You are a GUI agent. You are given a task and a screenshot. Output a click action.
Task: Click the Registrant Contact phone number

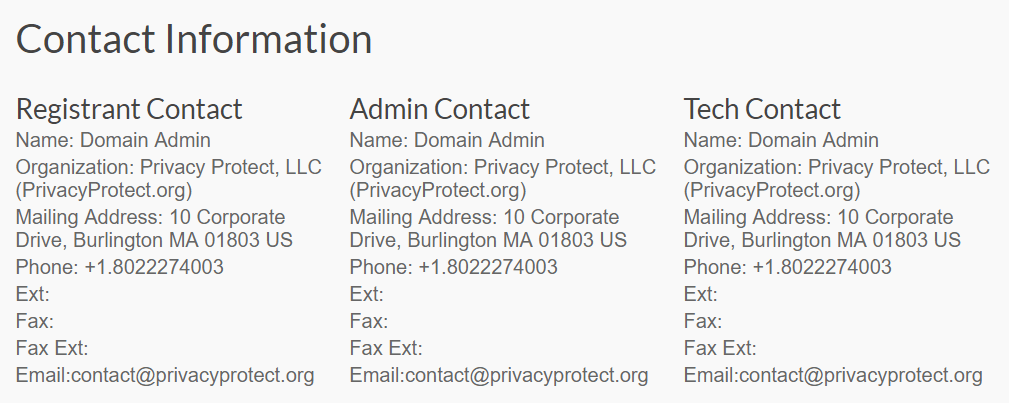click(154, 267)
